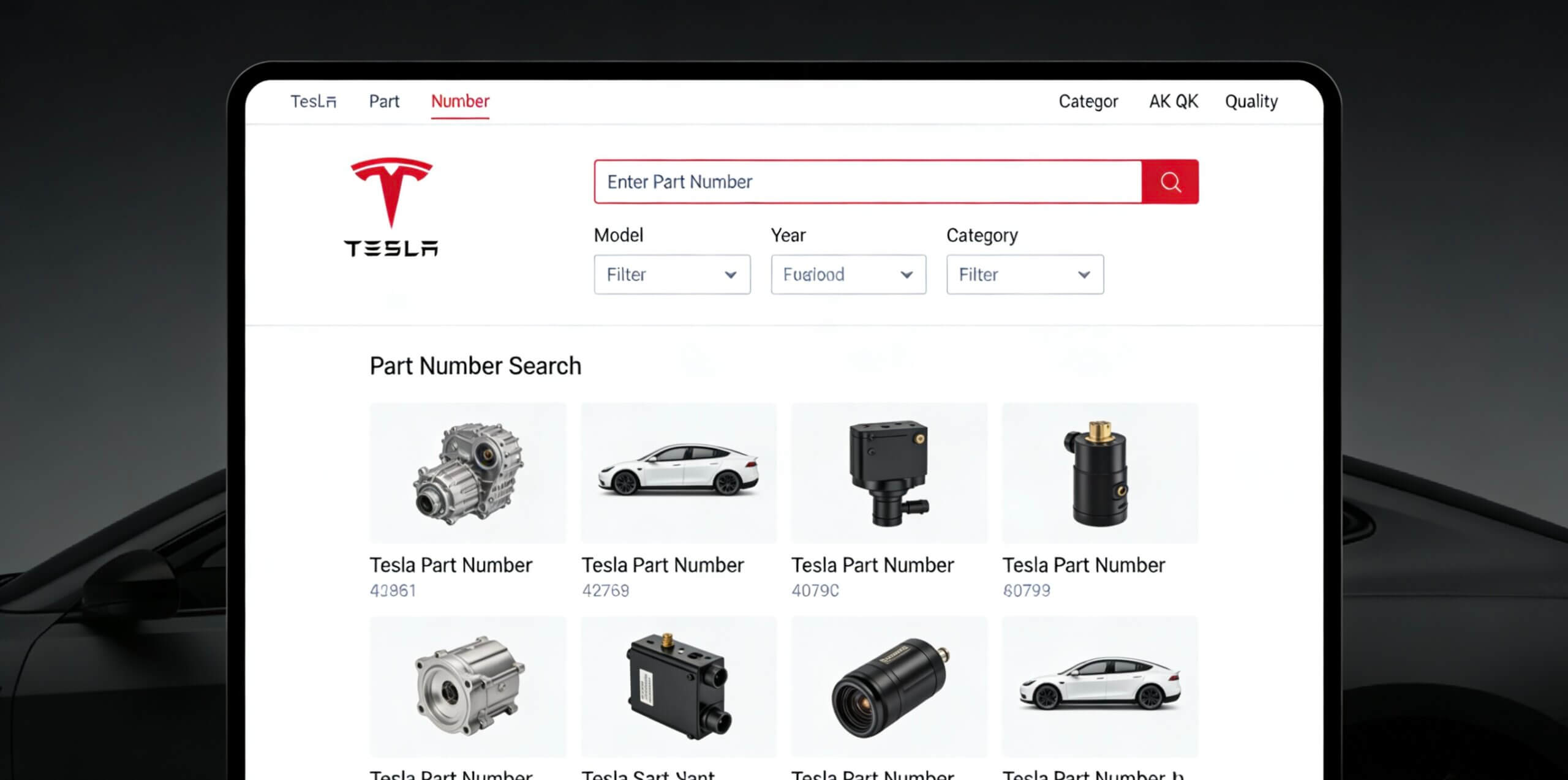Open the second-row white Tesla car image
1568x780 pixels.
pyautogui.click(x=1100, y=686)
